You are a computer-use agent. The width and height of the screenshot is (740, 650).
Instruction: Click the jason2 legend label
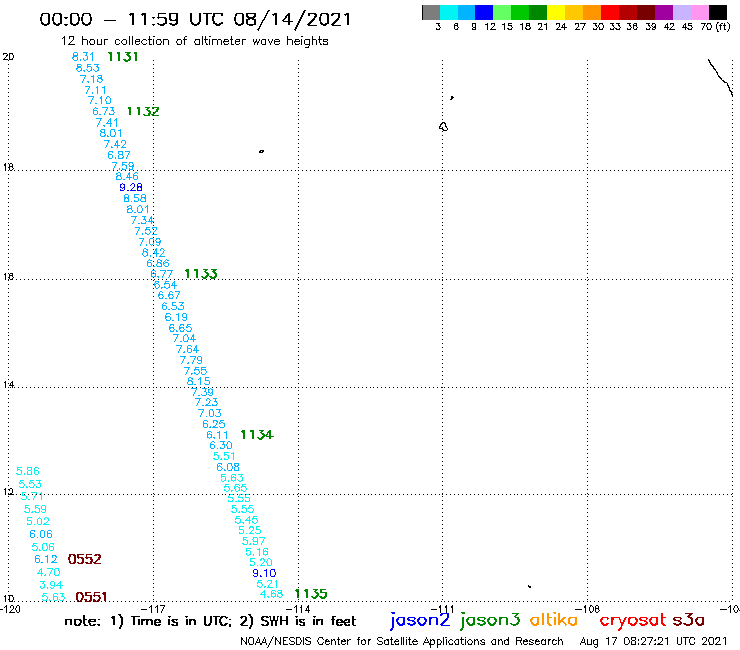point(420,620)
